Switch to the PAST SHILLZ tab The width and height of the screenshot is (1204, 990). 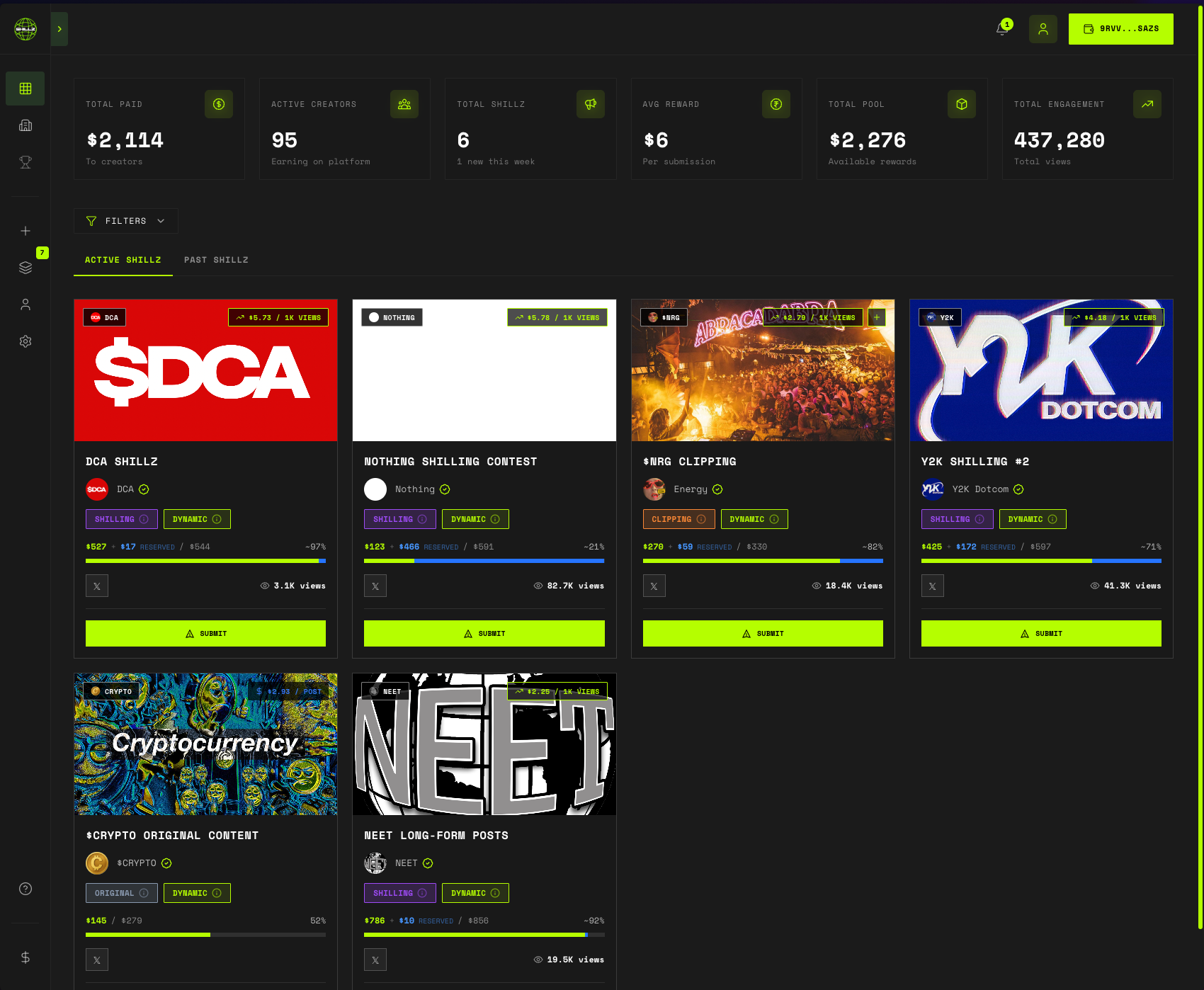click(216, 260)
